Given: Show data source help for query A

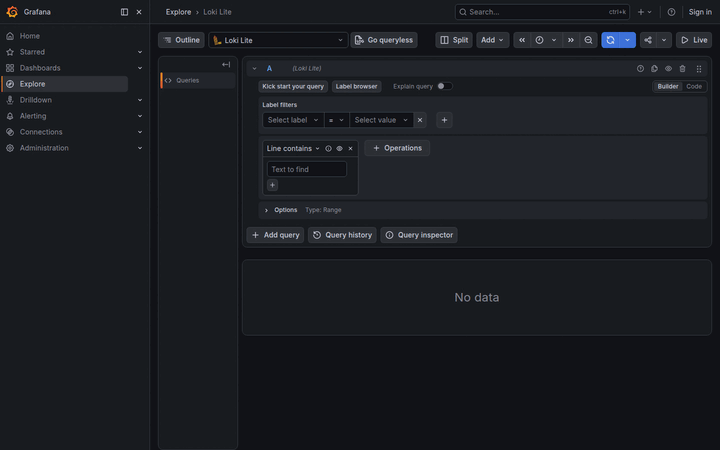Looking at the screenshot, I should point(640,68).
